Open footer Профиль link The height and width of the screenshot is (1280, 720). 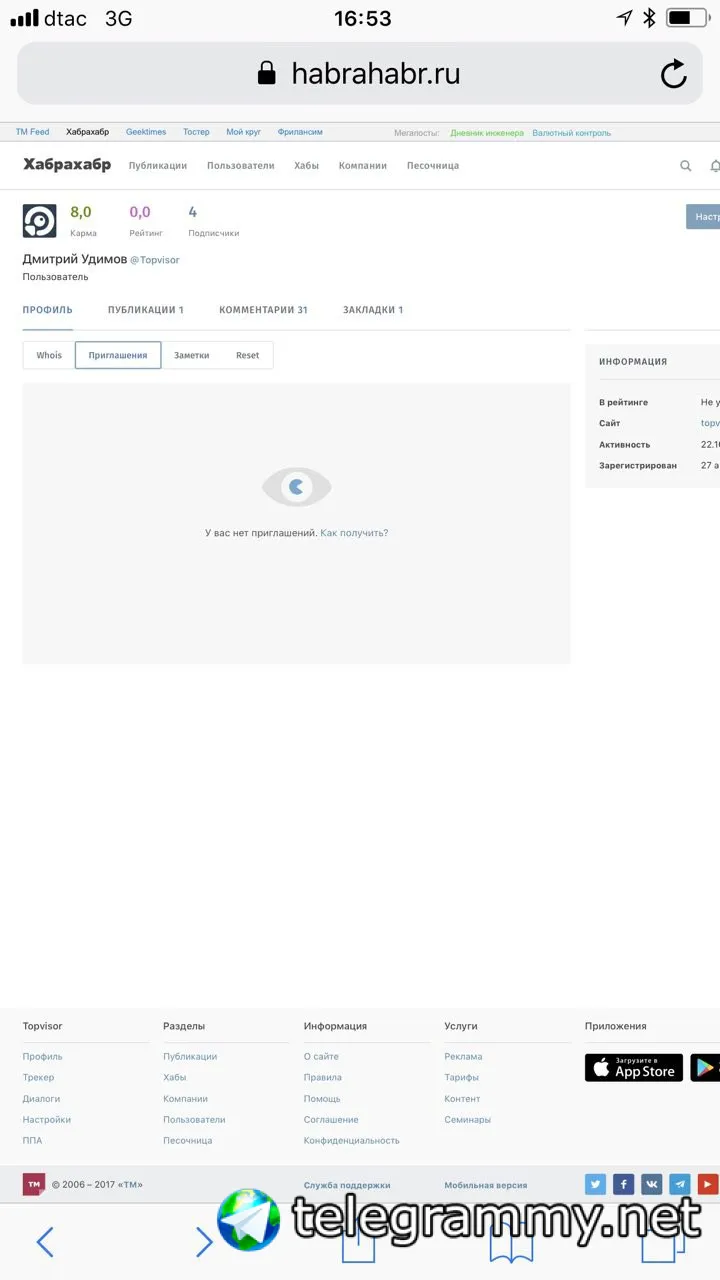(42, 1057)
